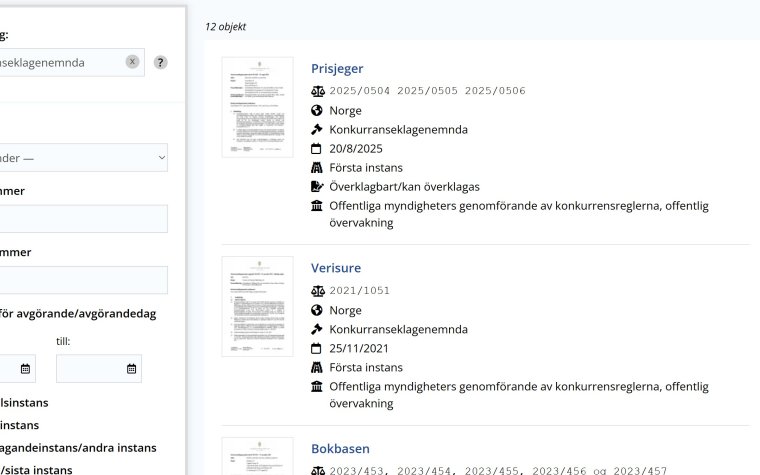Click the instance icon beside Verisure Första instans
This screenshot has height=475, width=760.
[x=318, y=367]
